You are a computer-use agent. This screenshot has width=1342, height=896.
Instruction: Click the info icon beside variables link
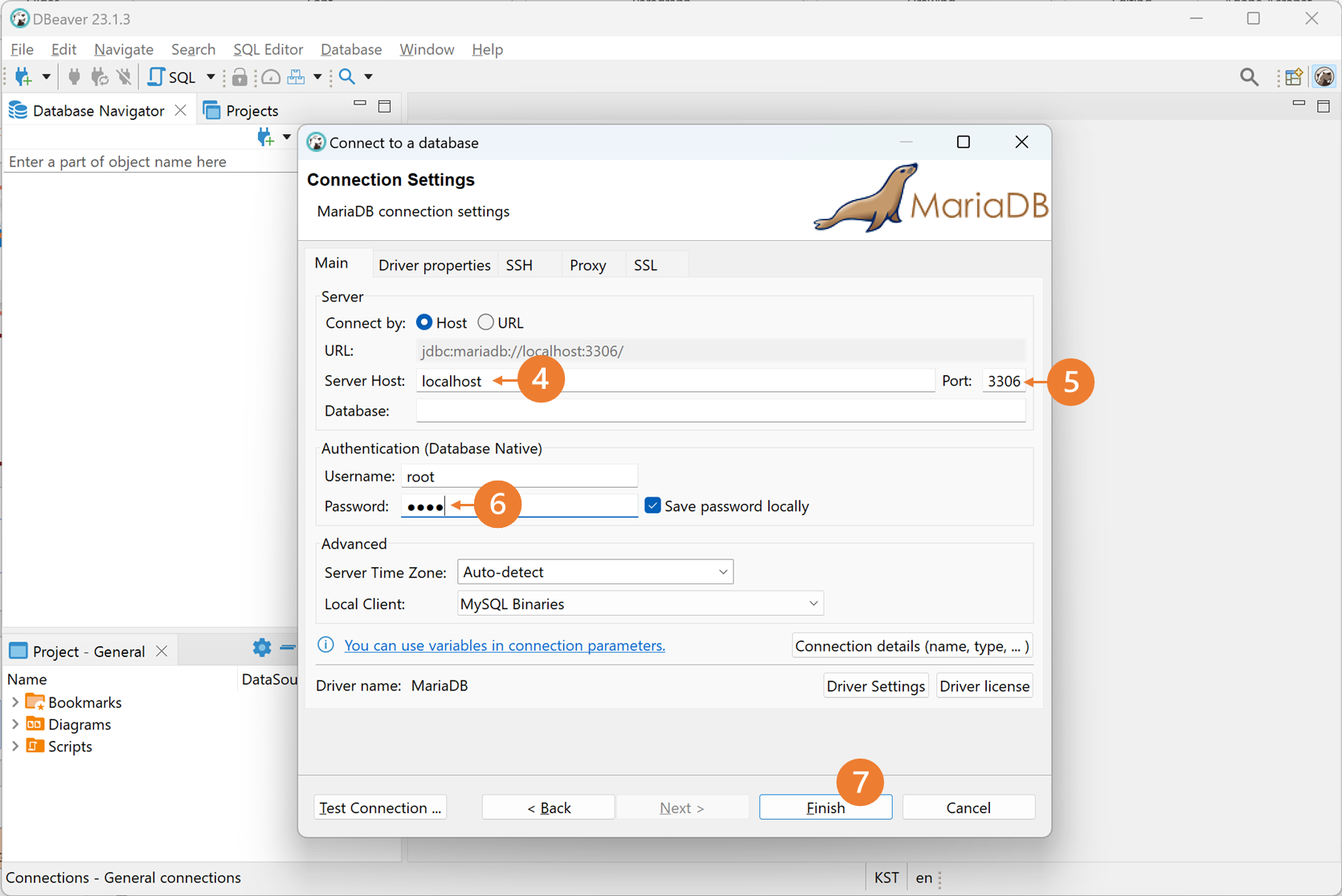click(325, 645)
